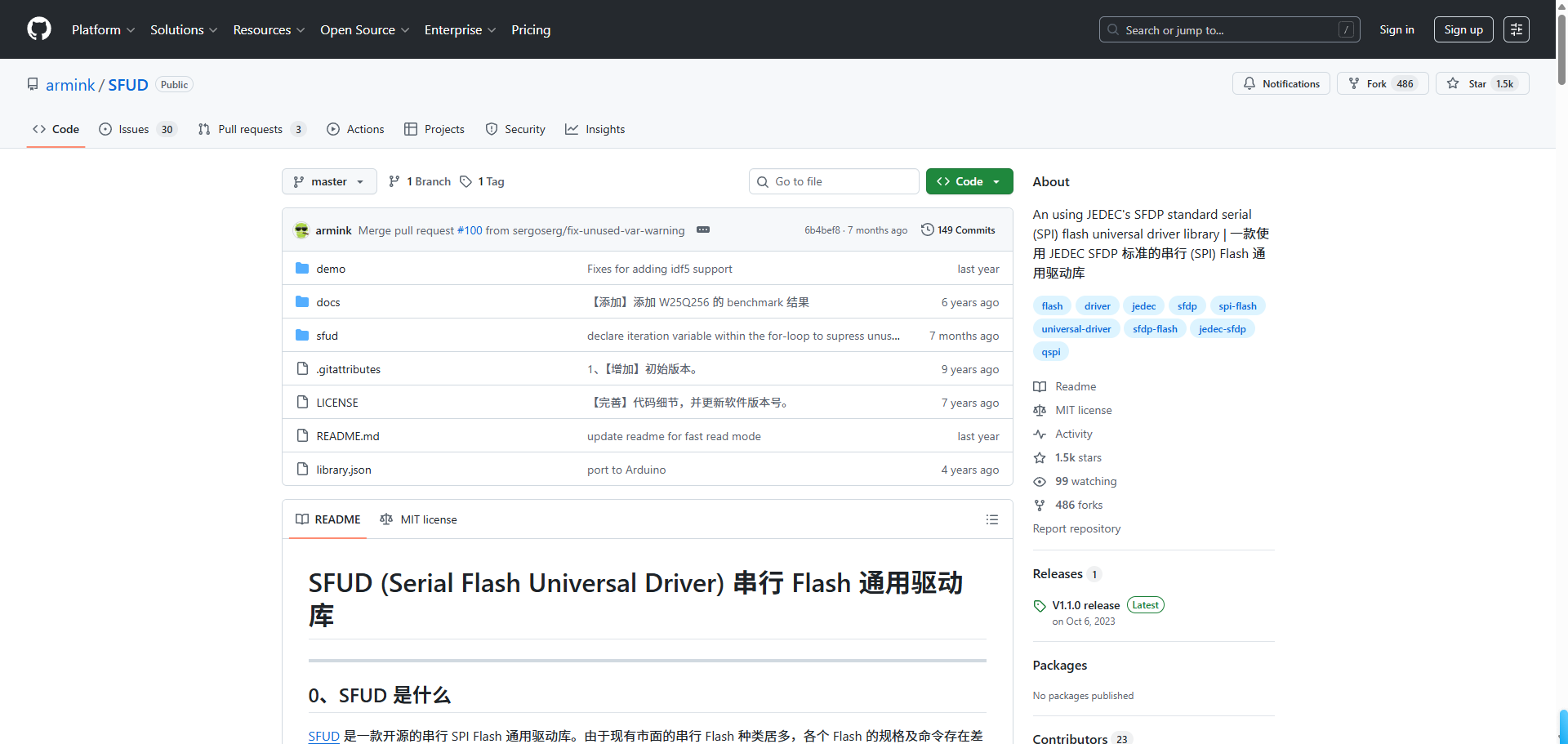Screen dimensions: 1568x744
Task: Select the MIT license tab
Action: [x=419, y=519]
